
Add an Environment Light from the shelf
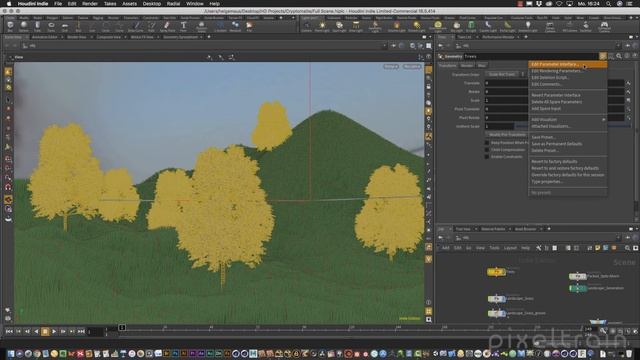438,27
